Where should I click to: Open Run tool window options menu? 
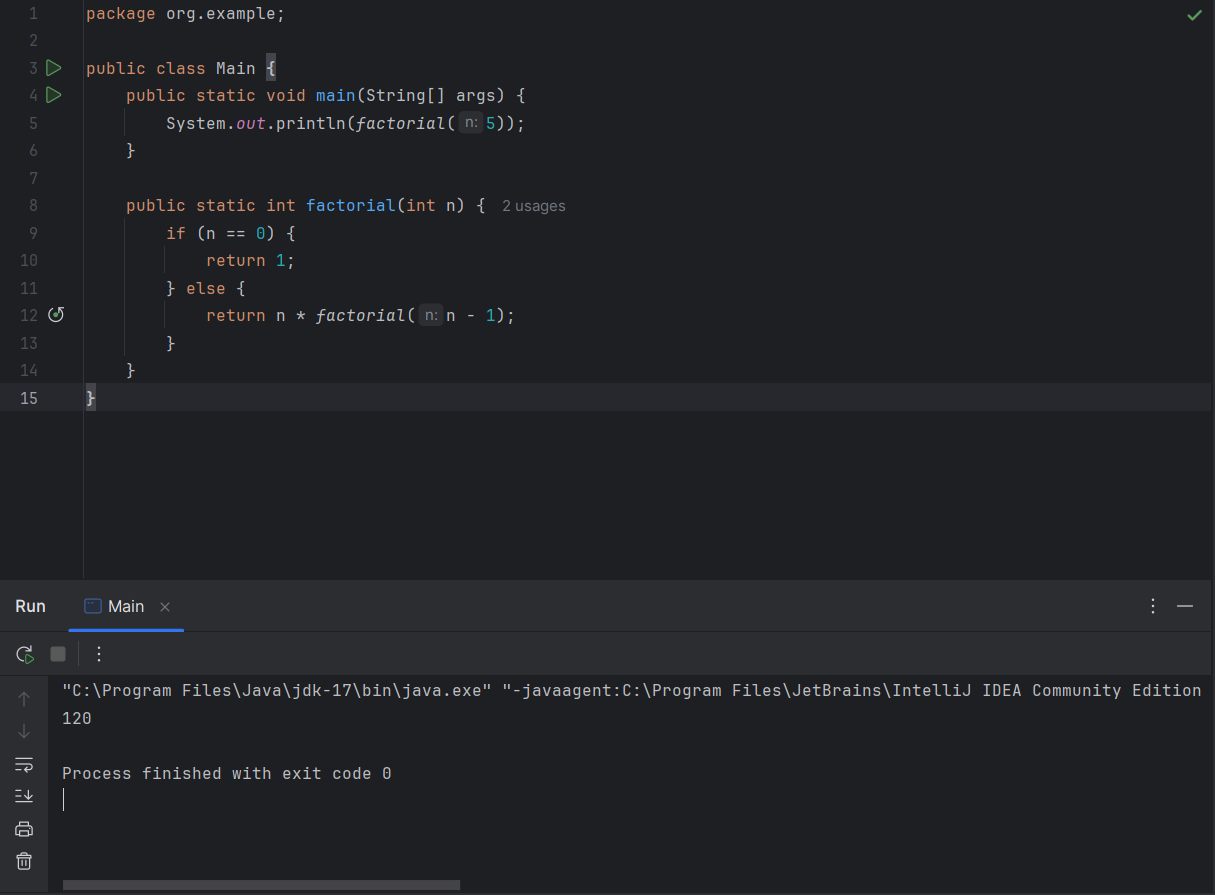tap(1153, 606)
